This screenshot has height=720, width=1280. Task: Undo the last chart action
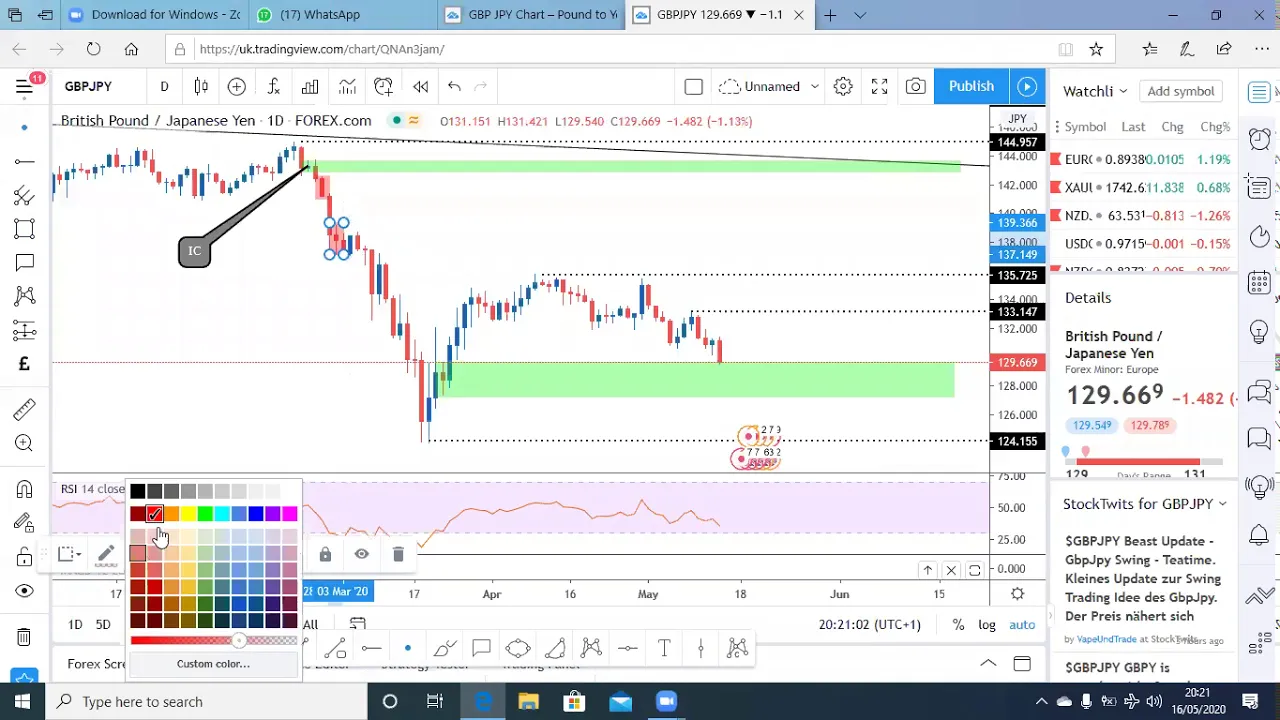tap(454, 87)
